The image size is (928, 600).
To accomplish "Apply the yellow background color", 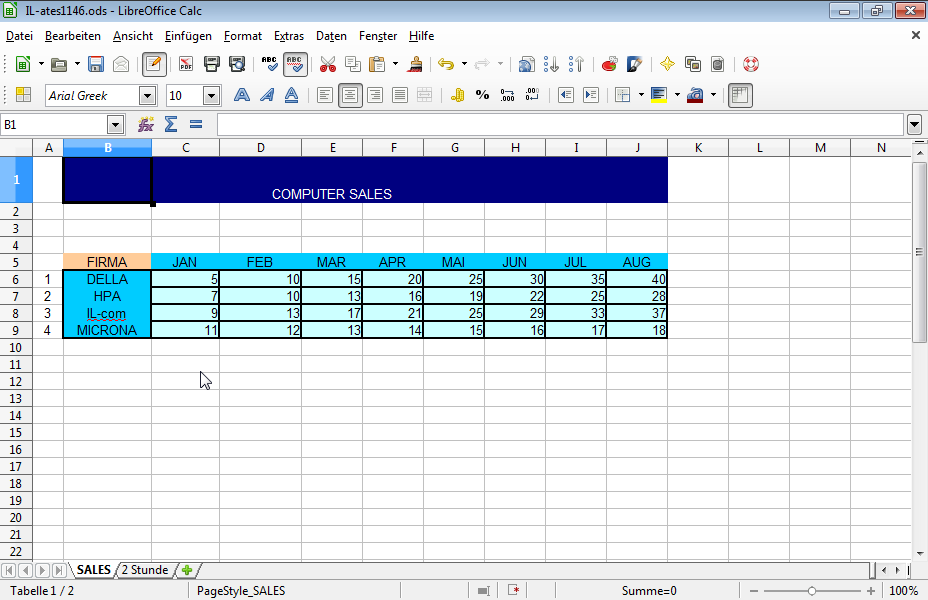I will pos(659,95).
